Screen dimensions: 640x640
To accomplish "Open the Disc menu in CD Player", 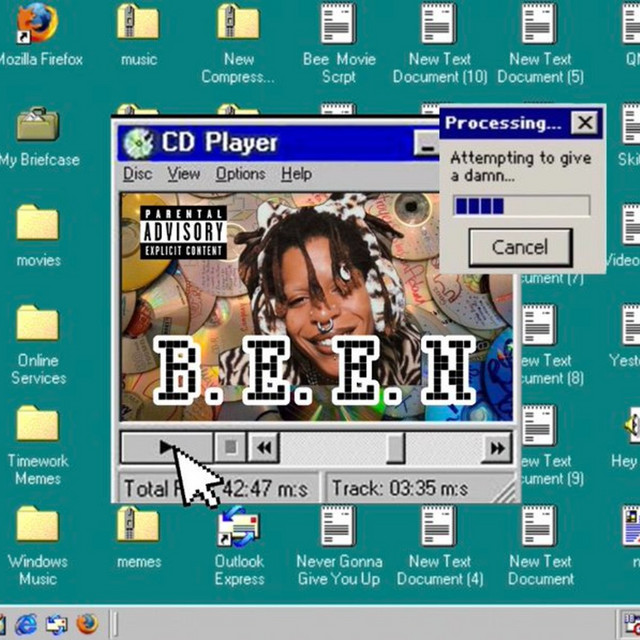I will coord(138,174).
